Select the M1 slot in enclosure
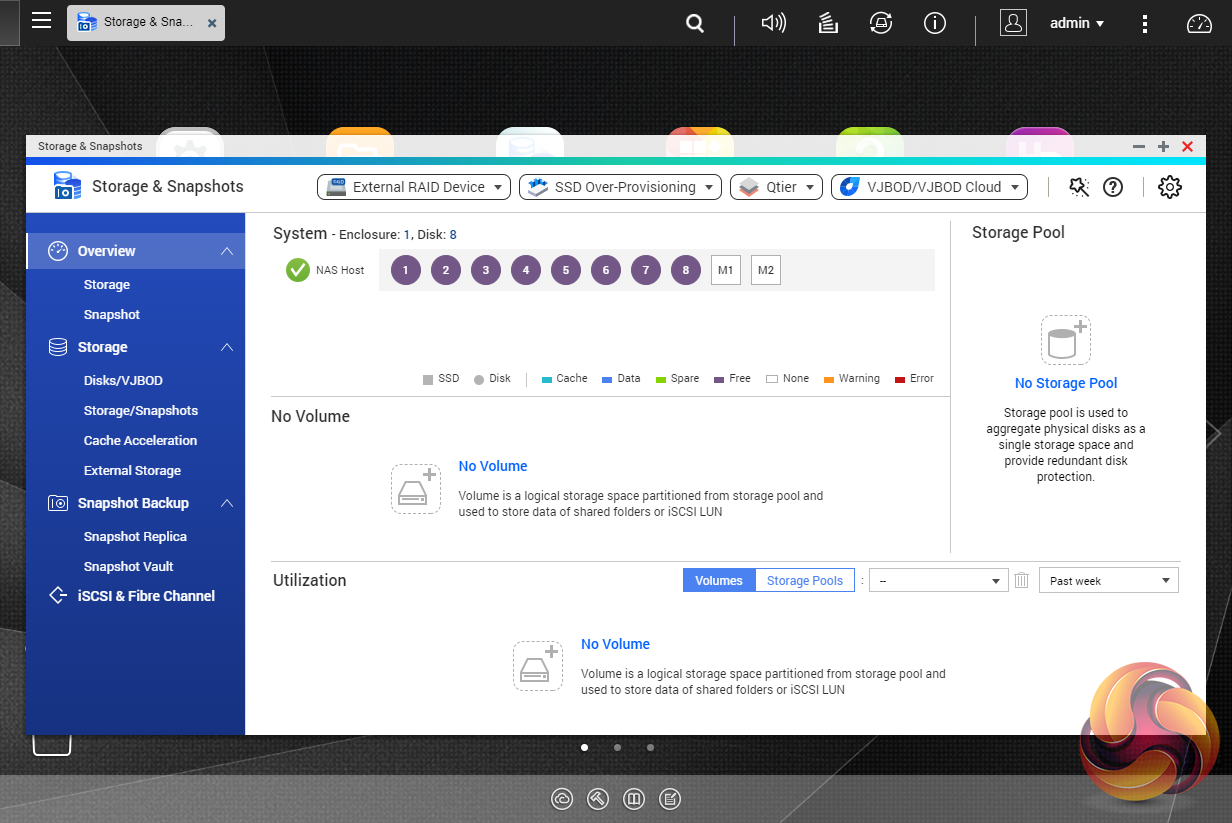1232x823 pixels. [x=726, y=270]
